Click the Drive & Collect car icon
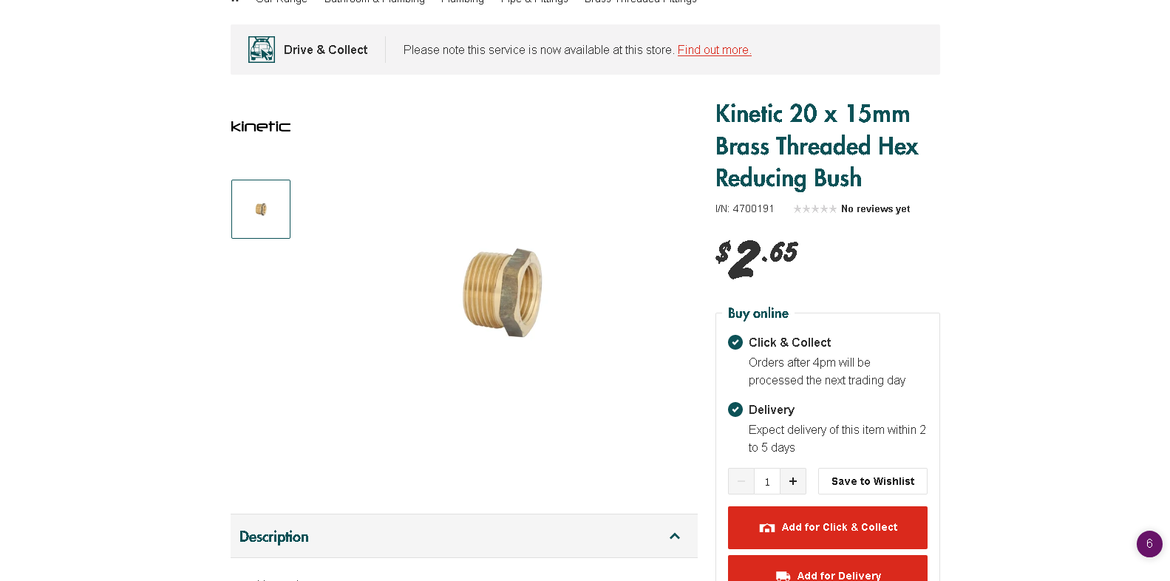 (261, 50)
